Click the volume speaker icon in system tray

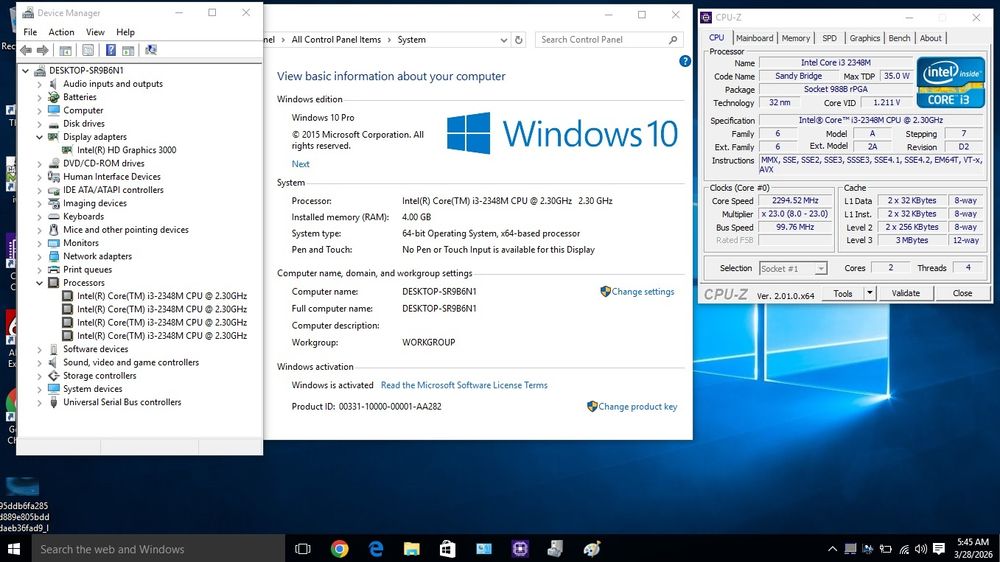click(x=921, y=549)
